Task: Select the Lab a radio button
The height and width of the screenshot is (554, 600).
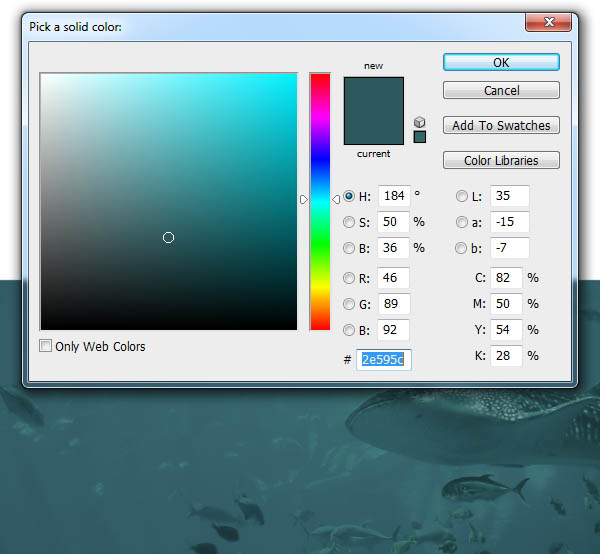Action: (461, 222)
